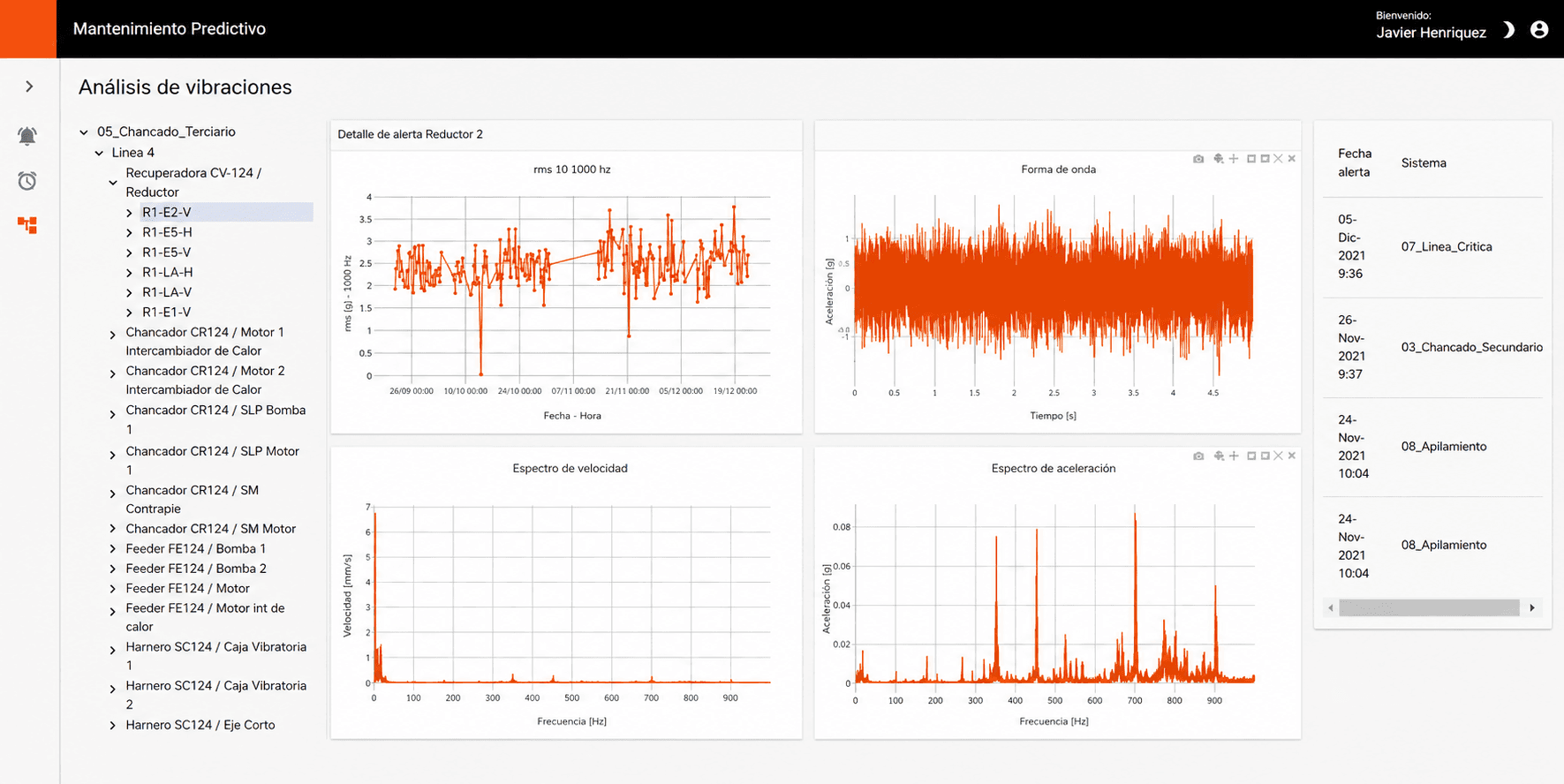The width and height of the screenshot is (1564, 784).
Task: Select R1-LA-H in the tree
Action: click(167, 273)
